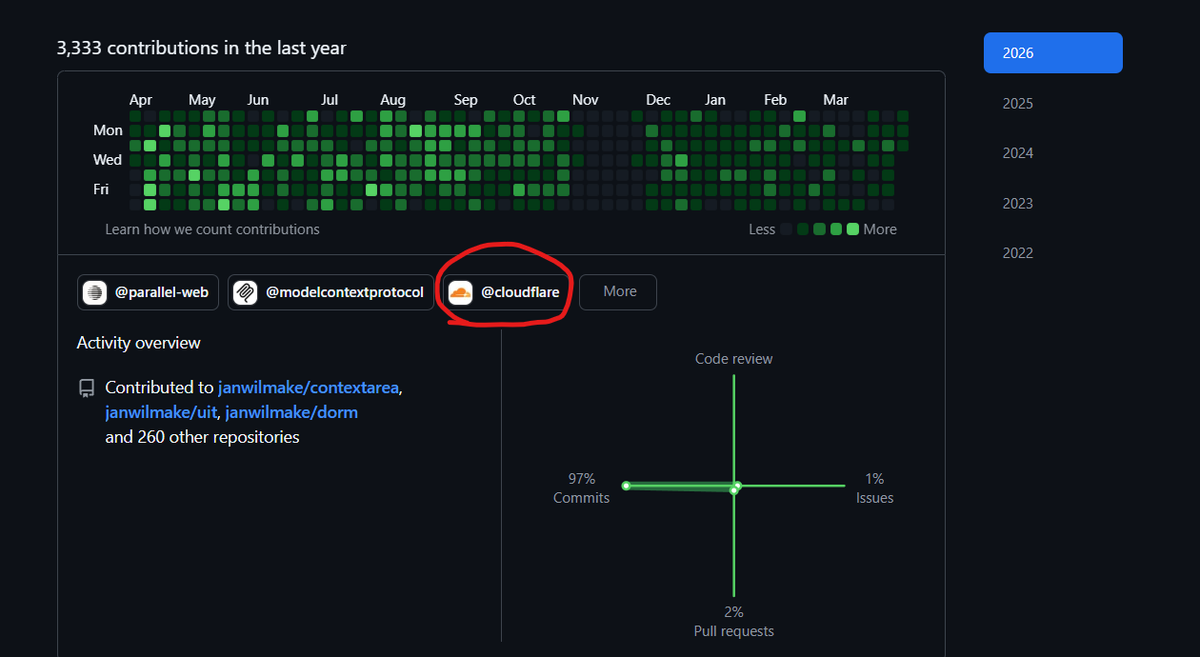Click the Fri weekday label

tap(101, 189)
